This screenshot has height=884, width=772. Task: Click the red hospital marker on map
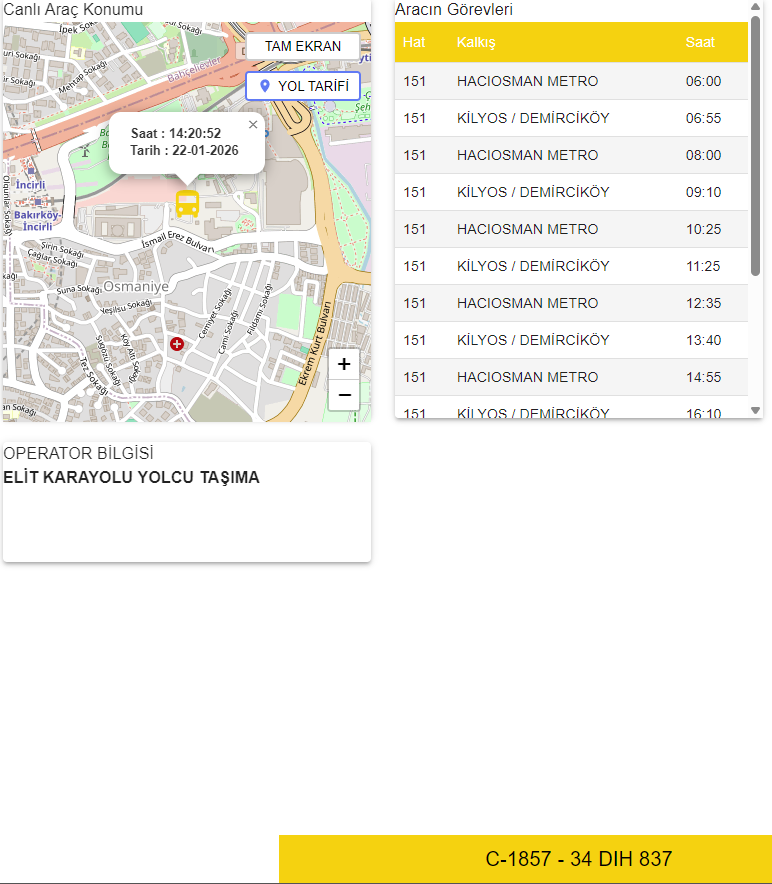(x=177, y=344)
